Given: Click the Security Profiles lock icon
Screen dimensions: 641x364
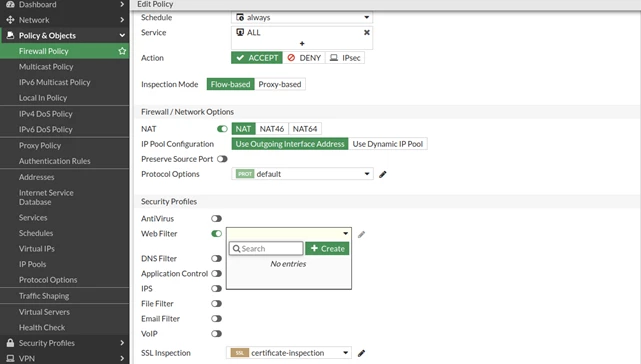Looking at the screenshot, I should click(10, 343).
